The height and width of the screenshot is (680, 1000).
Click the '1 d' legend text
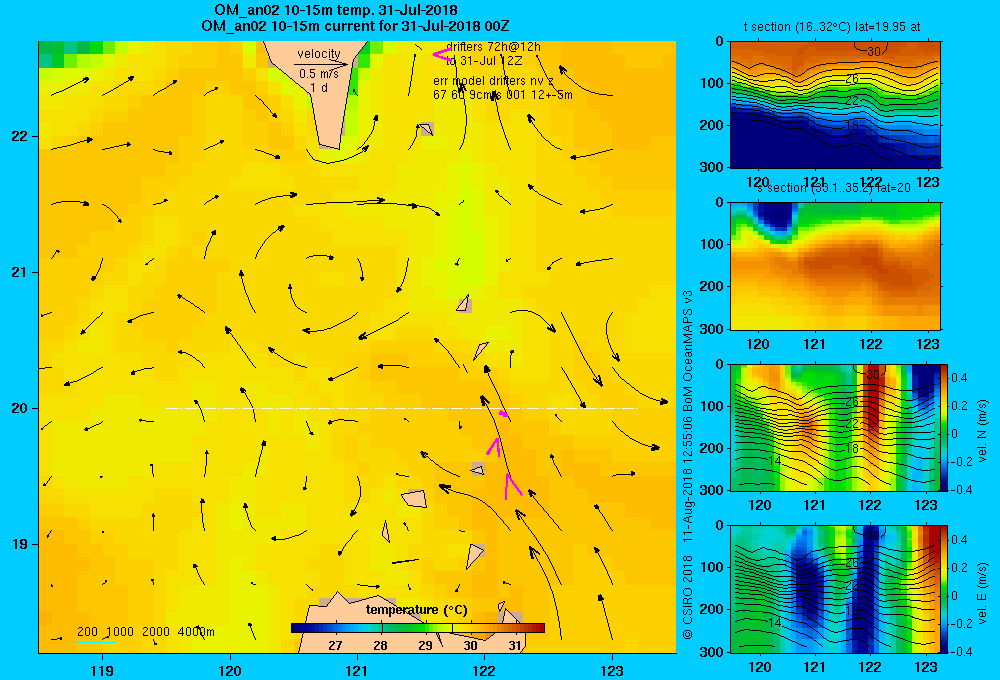319,88
